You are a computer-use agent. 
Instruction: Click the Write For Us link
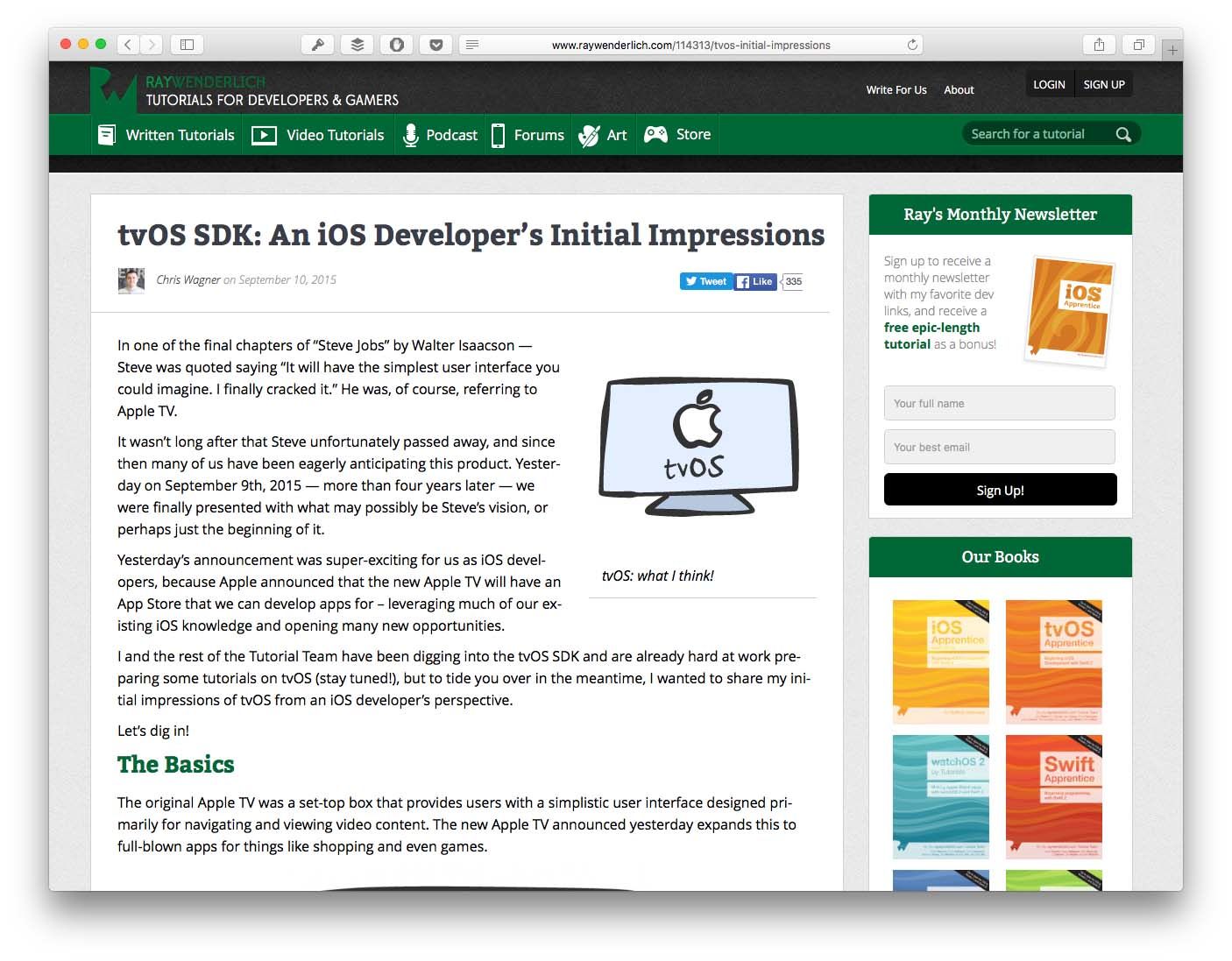896,89
